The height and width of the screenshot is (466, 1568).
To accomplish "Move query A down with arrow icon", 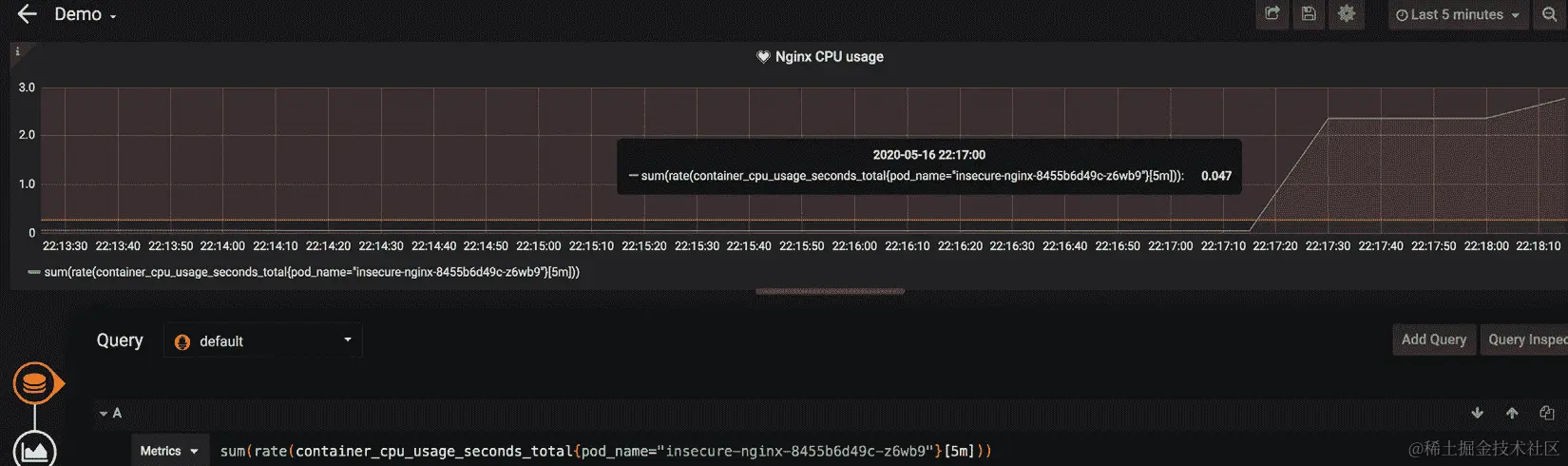I will [1477, 413].
